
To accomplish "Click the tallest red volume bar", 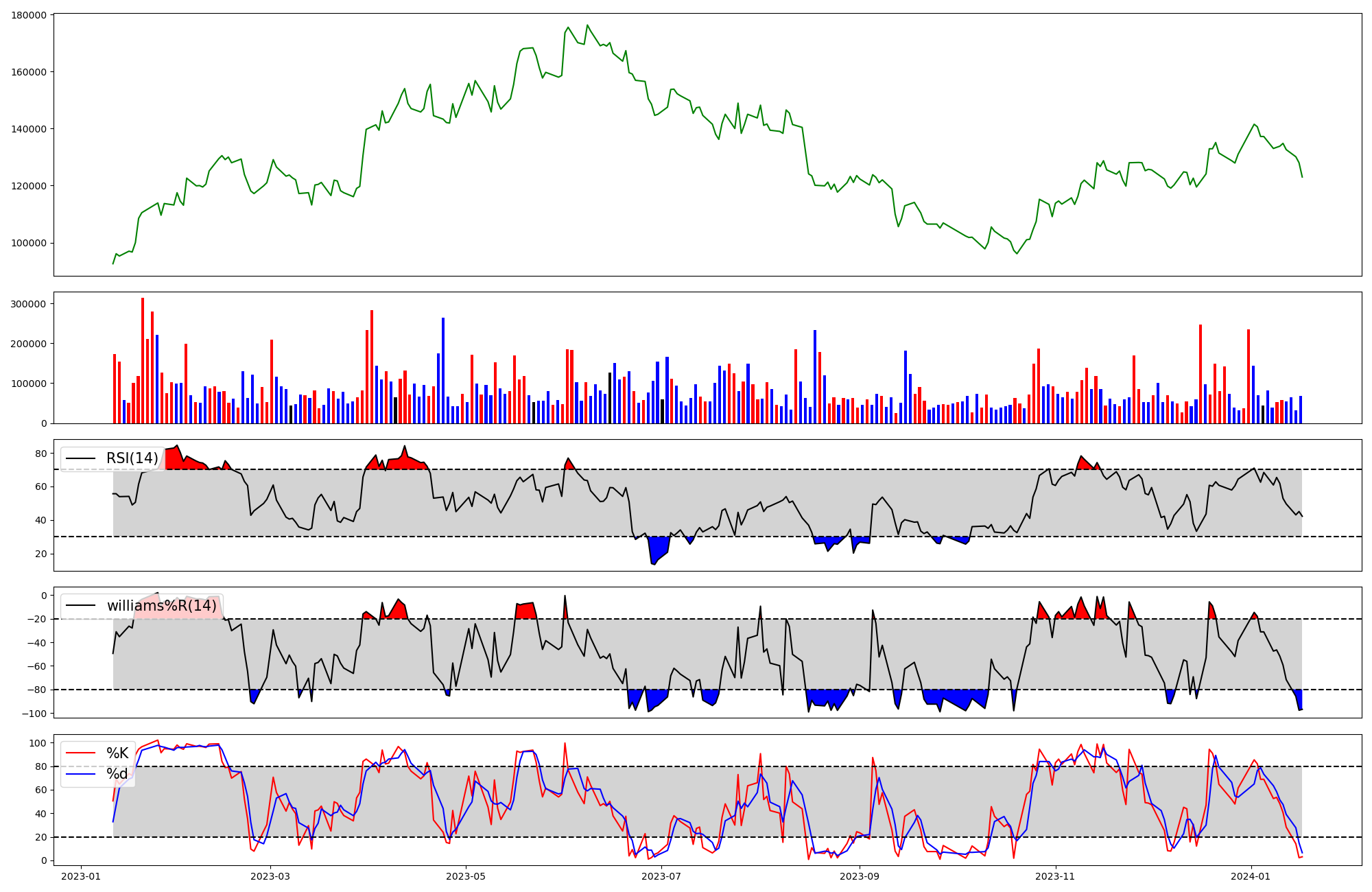I will 143,360.
